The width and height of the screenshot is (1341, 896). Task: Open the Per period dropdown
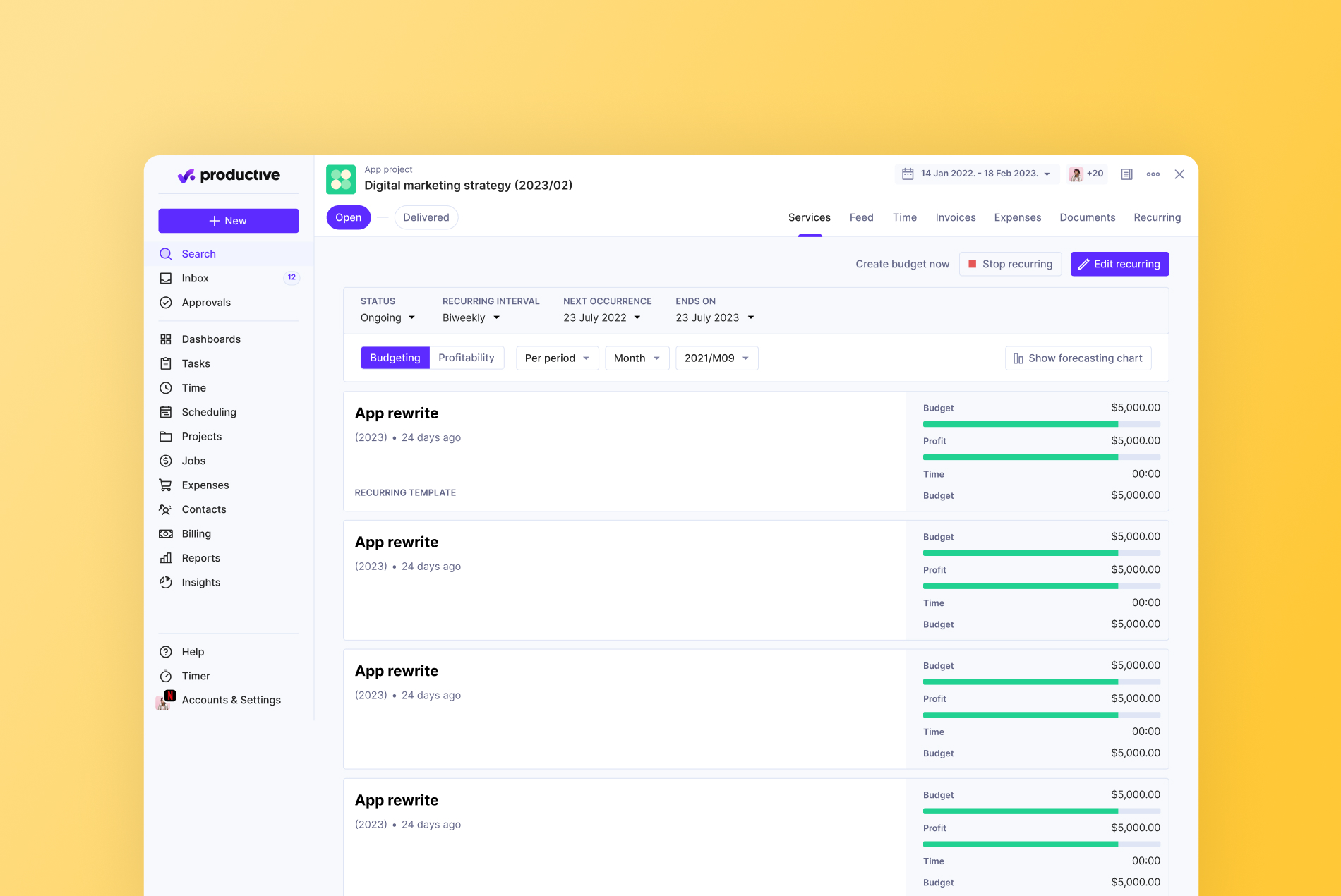[557, 358]
